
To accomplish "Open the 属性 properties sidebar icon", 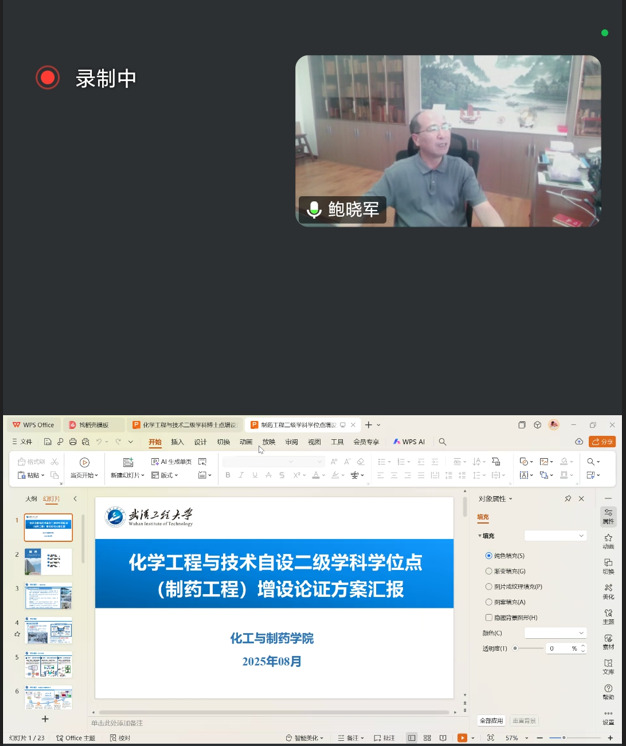I will tap(608, 515).
